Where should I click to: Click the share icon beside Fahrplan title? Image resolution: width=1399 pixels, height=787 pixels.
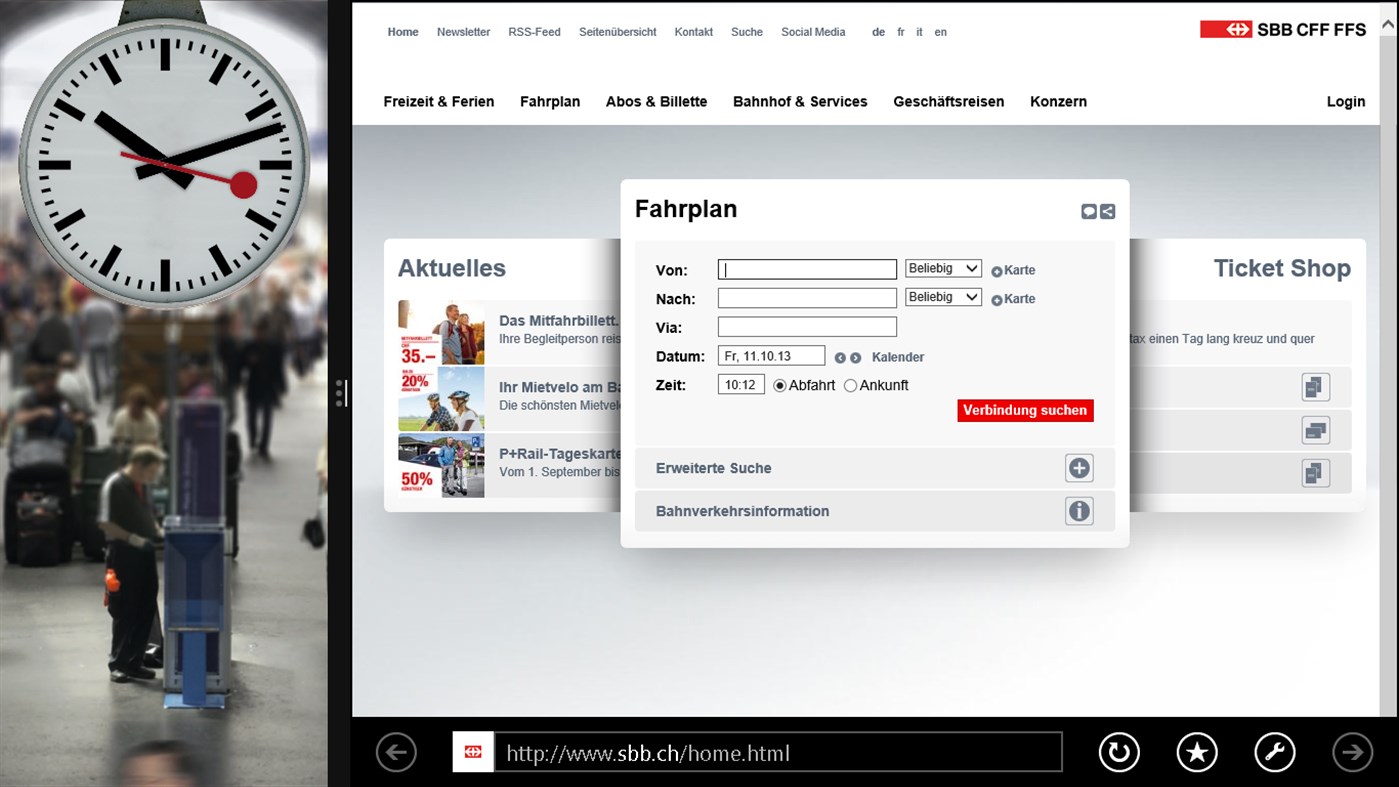(1107, 212)
